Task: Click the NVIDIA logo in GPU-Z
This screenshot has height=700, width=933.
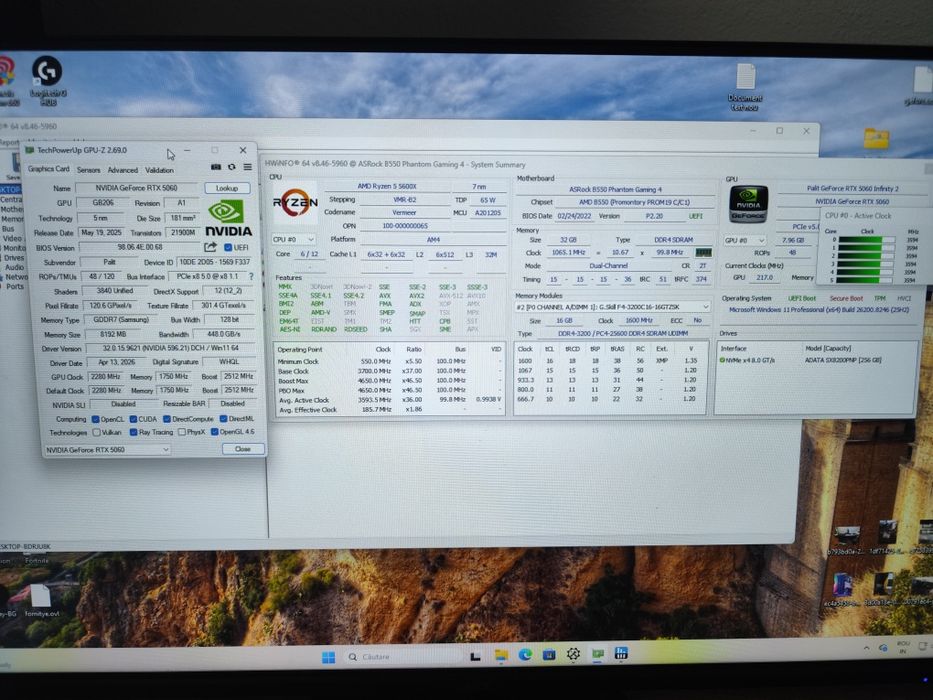Action: click(x=228, y=218)
